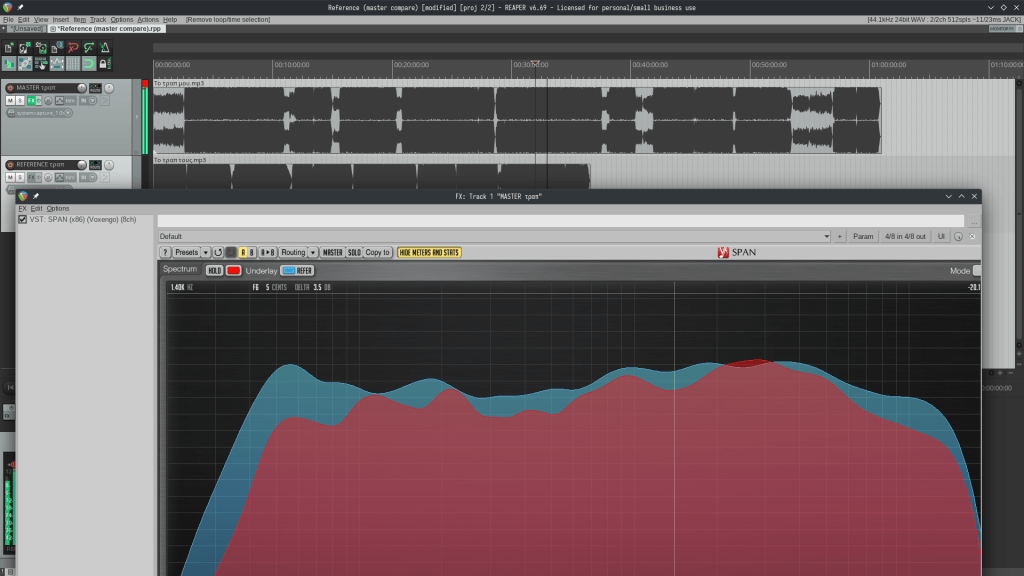
Task: Switch to the Unsaved project tab
Action: tap(24, 29)
